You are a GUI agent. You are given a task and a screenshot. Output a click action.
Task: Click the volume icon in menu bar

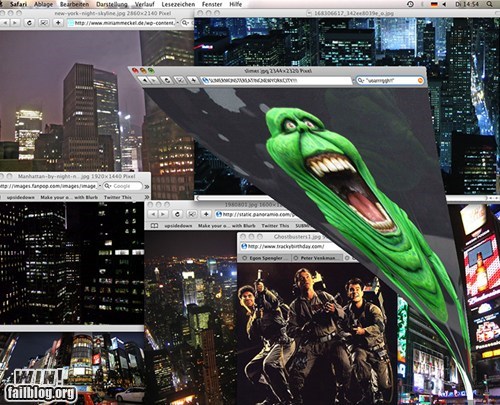[x=444, y=4]
